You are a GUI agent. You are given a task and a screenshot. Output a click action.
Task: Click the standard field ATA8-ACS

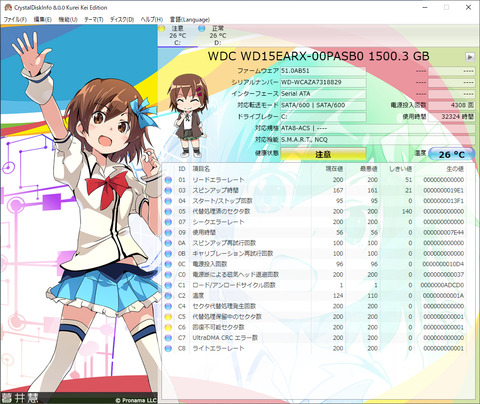point(378,128)
